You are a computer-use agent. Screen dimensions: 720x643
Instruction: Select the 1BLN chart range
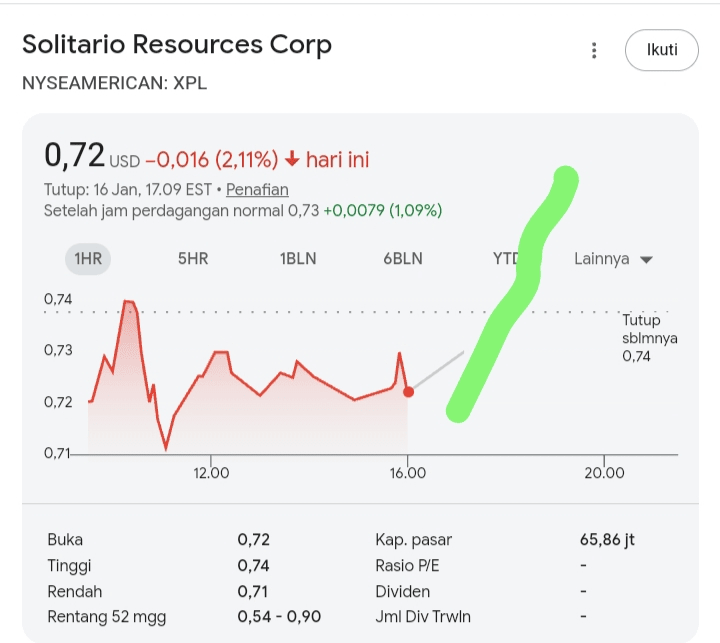(298, 259)
